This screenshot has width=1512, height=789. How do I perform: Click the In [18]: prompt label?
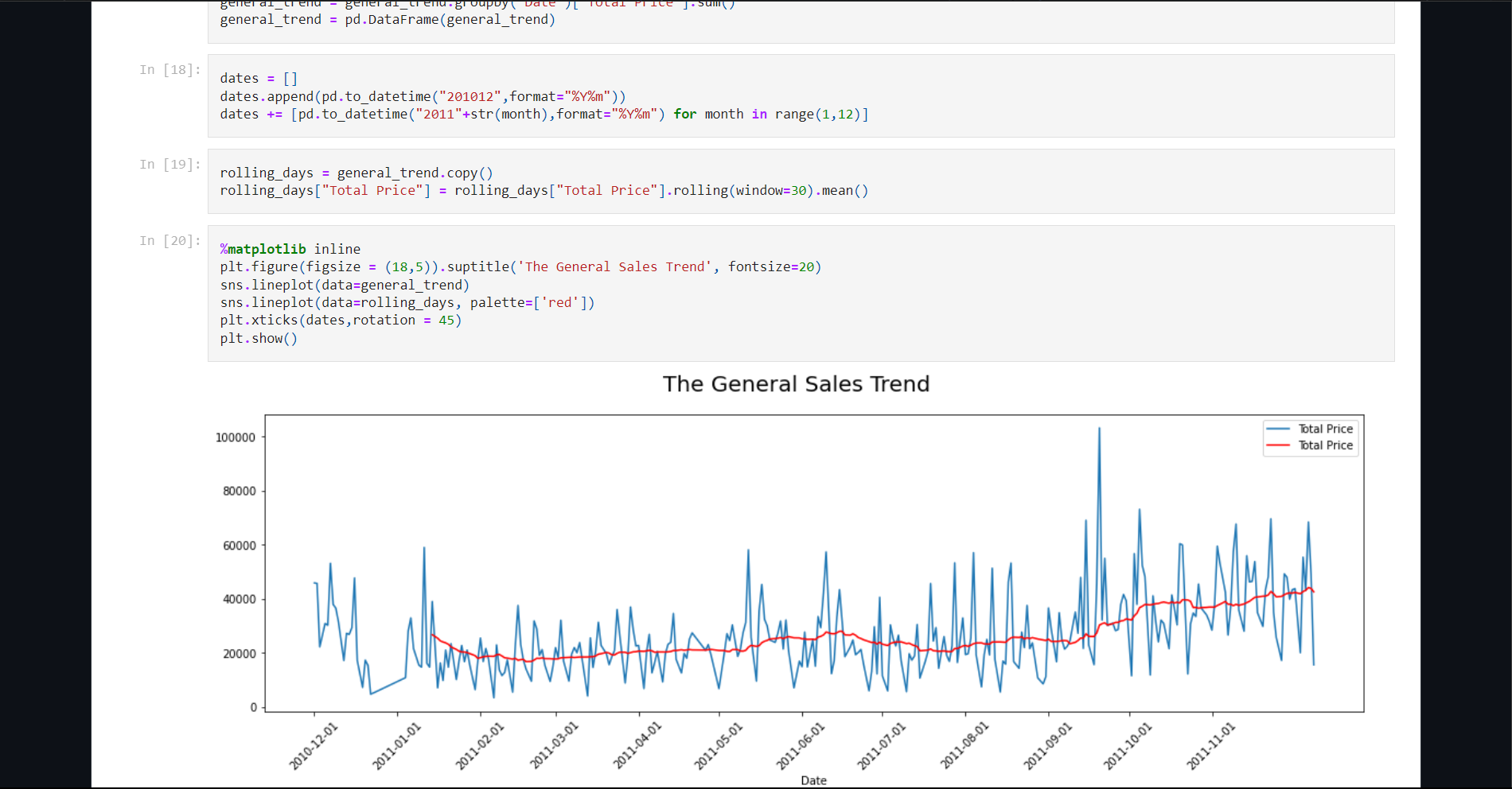tap(170, 70)
